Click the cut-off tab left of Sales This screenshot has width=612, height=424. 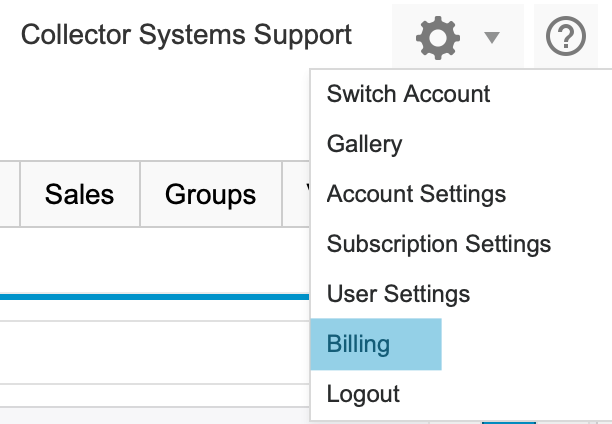(x=10, y=194)
